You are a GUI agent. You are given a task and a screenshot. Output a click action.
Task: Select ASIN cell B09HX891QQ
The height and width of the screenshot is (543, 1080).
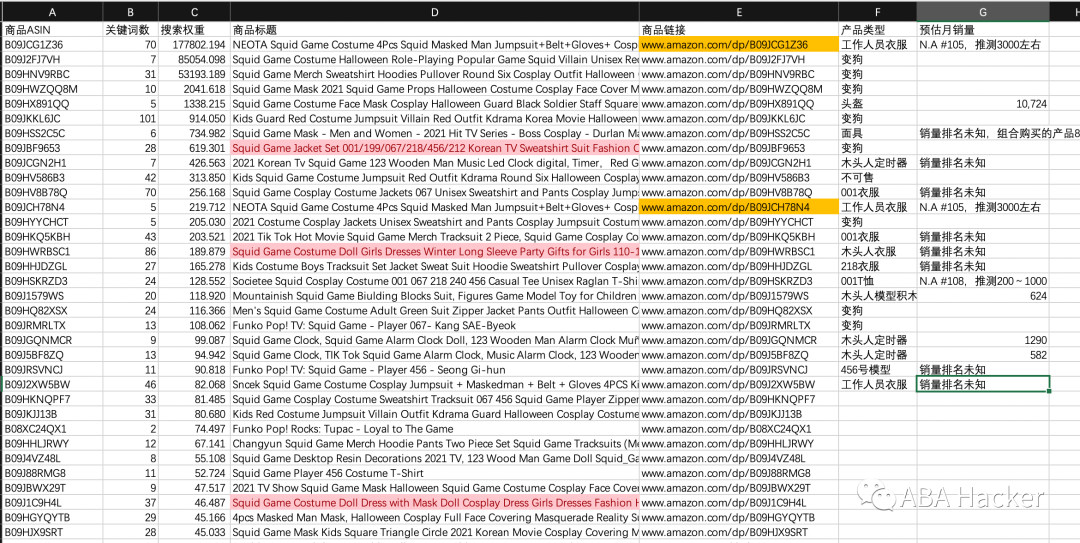(x=52, y=104)
